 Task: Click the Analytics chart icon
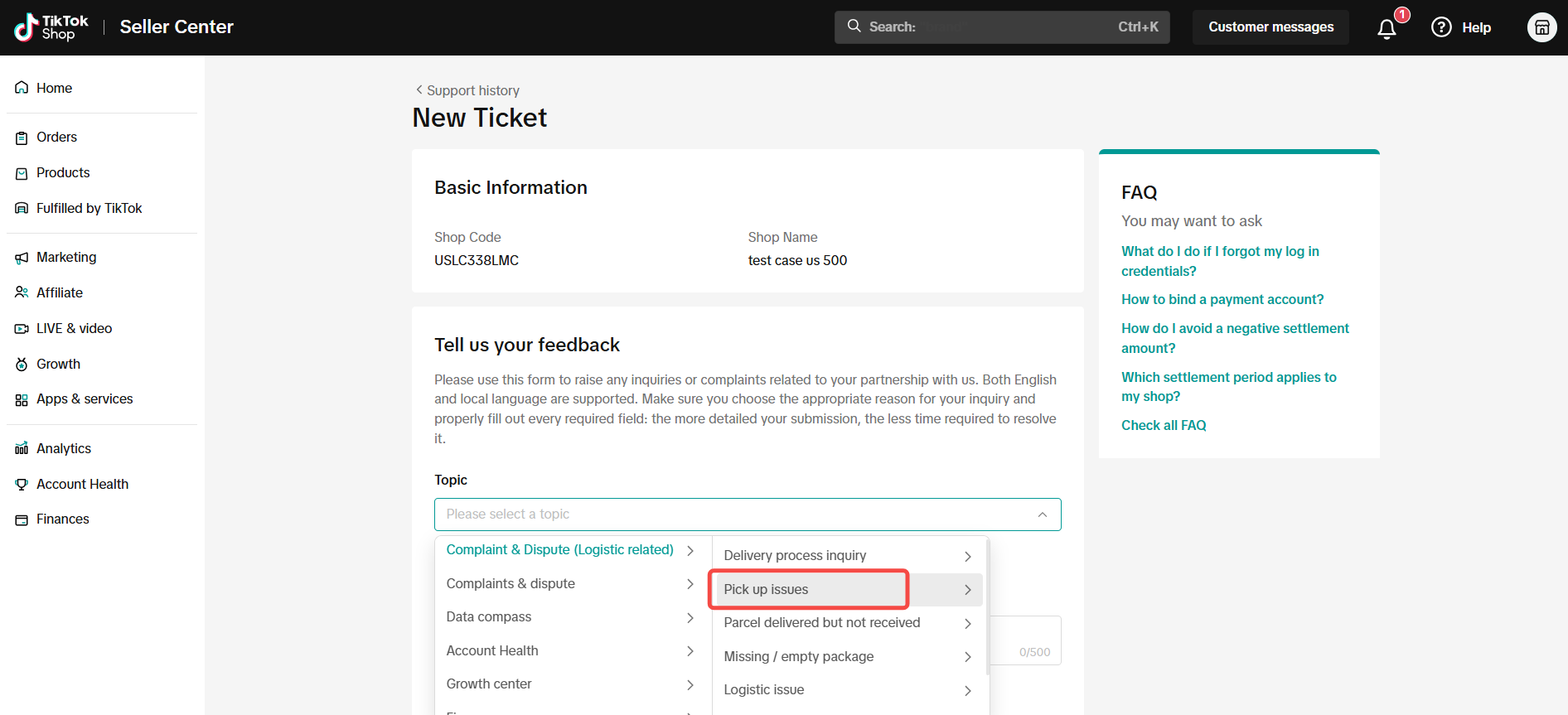(x=22, y=448)
